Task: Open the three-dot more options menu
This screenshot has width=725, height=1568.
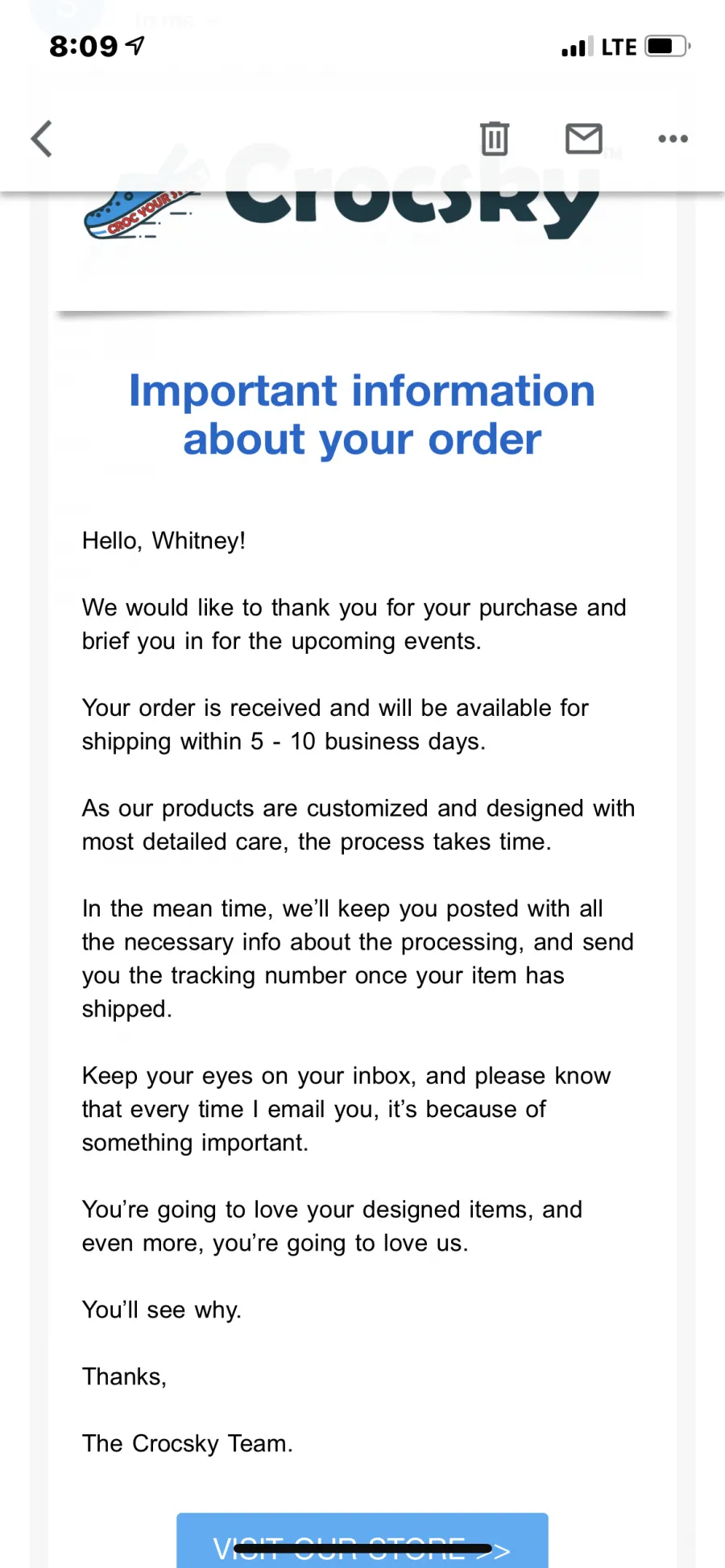Action: coord(673,139)
